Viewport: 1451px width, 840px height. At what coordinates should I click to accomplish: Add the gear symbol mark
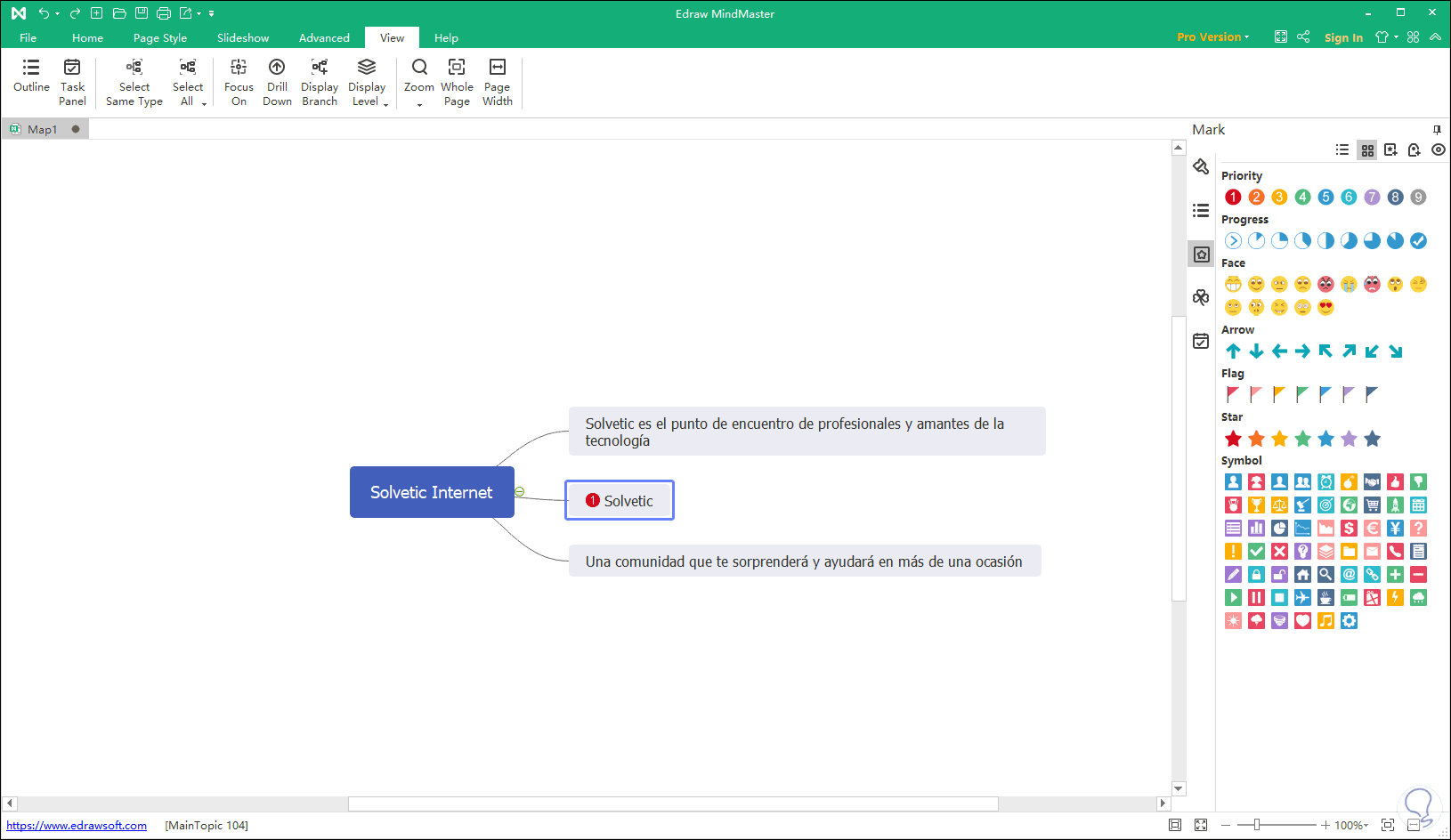[x=1349, y=621]
